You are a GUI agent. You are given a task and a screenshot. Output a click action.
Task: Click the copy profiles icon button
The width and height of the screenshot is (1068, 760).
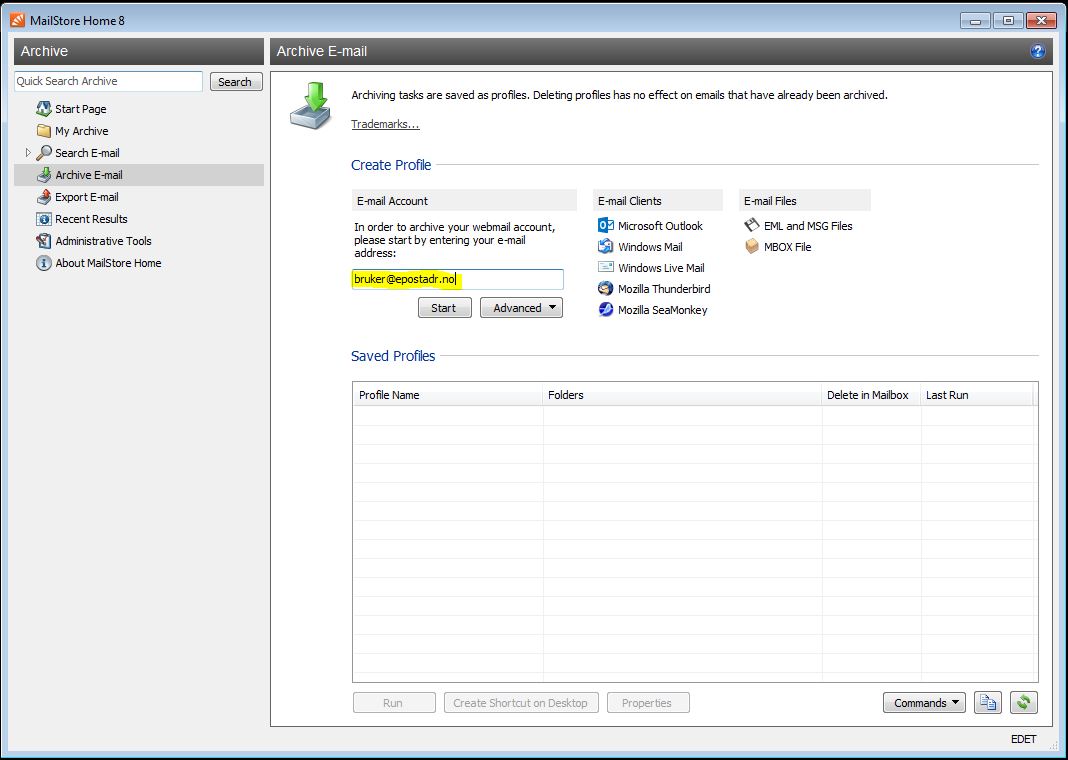(x=988, y=703)
